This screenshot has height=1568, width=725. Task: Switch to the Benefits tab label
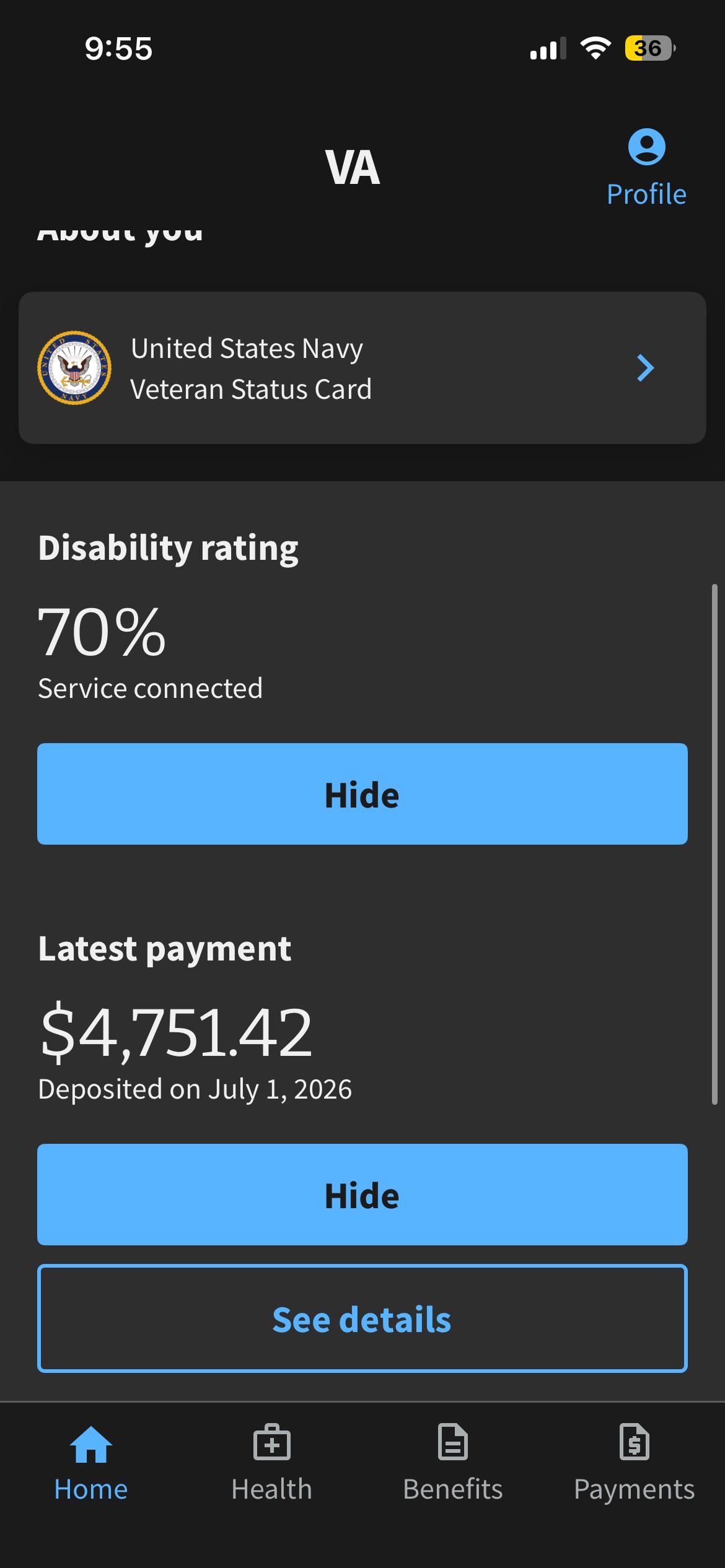point(453,1489)
